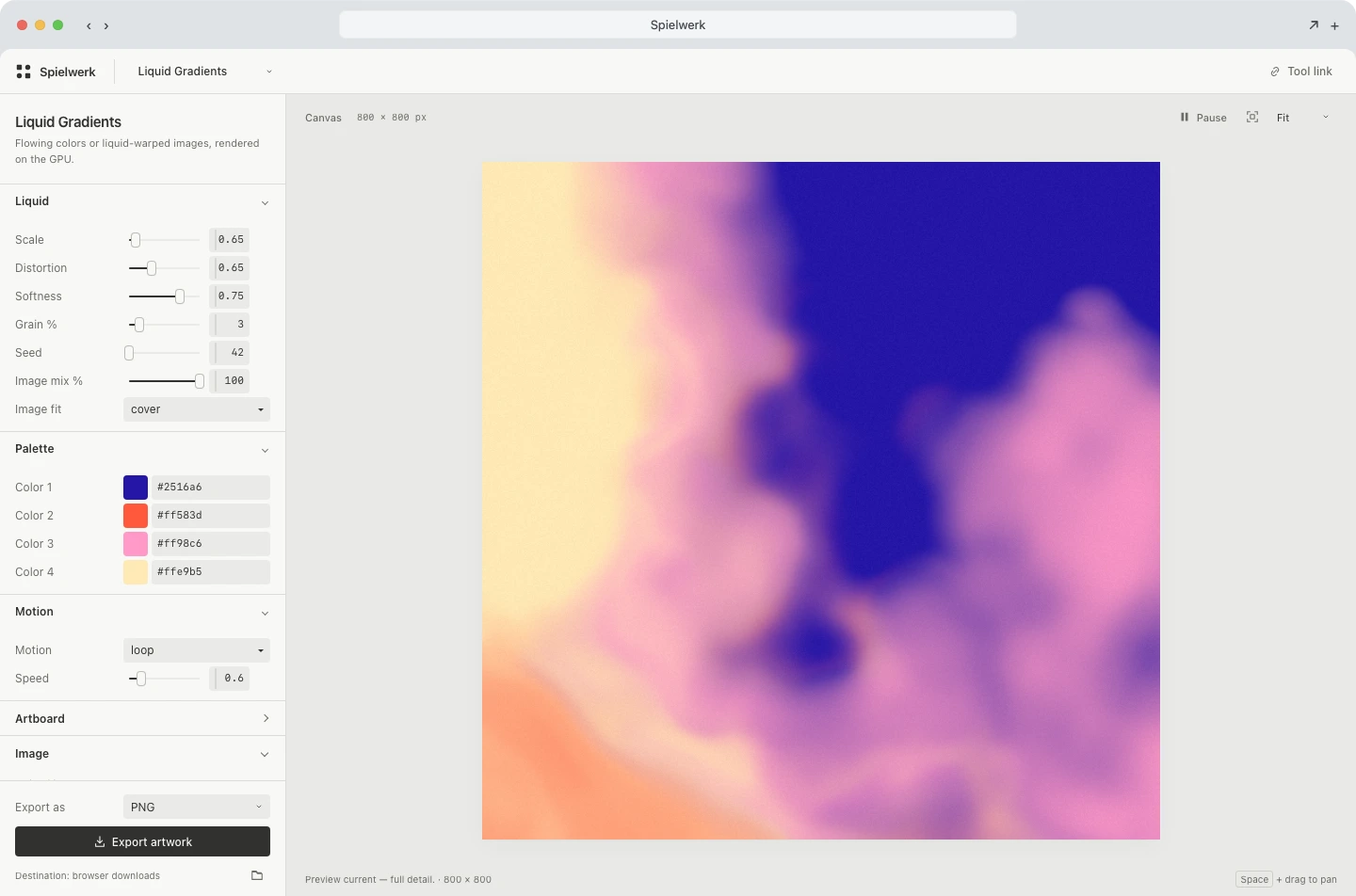Click the Color 2 orange swatch

(x=136, y=516)
